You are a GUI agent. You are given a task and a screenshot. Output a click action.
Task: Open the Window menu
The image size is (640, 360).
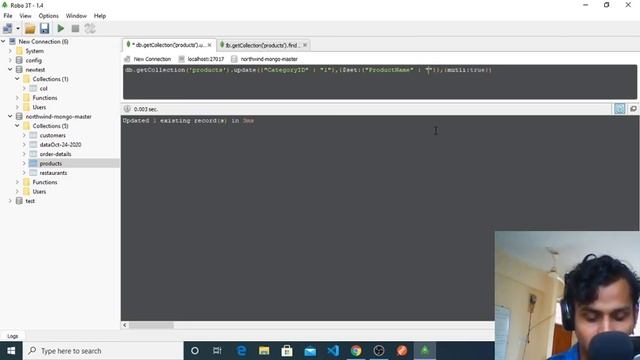pos(76,16)
